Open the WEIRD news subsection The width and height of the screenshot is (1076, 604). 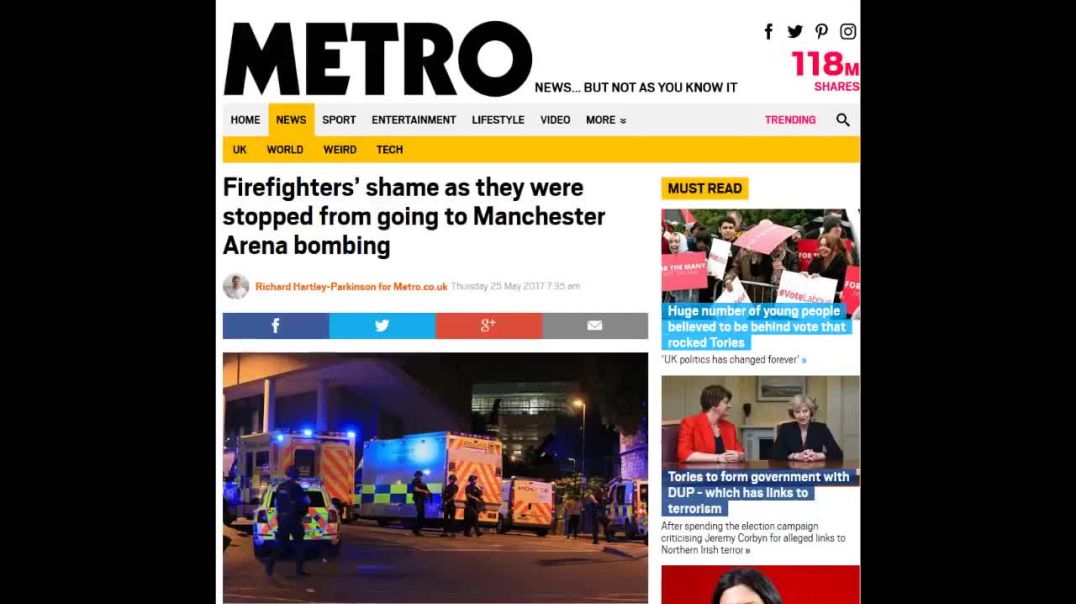tap(340, 150)
